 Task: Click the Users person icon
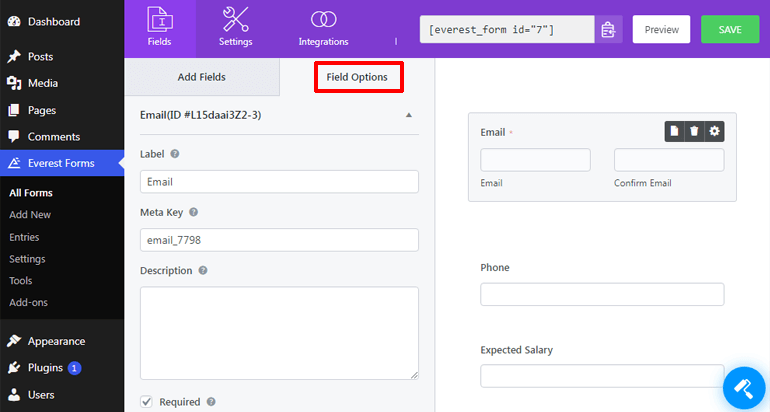click(x=14, y=394)
